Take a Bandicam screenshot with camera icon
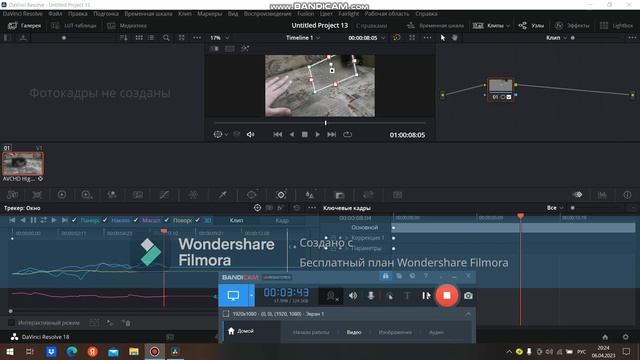 pos(468,296)
